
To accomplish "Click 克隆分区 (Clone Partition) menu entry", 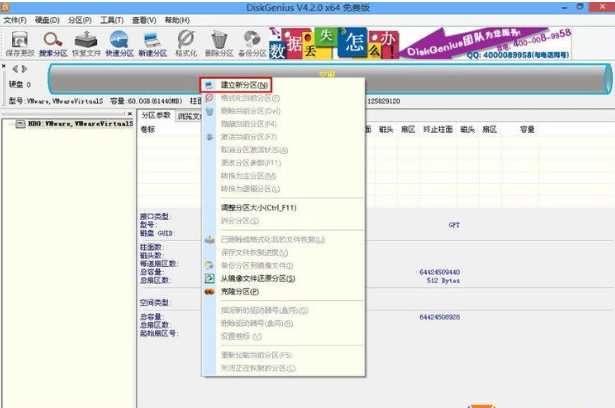I will pos(238,292).
